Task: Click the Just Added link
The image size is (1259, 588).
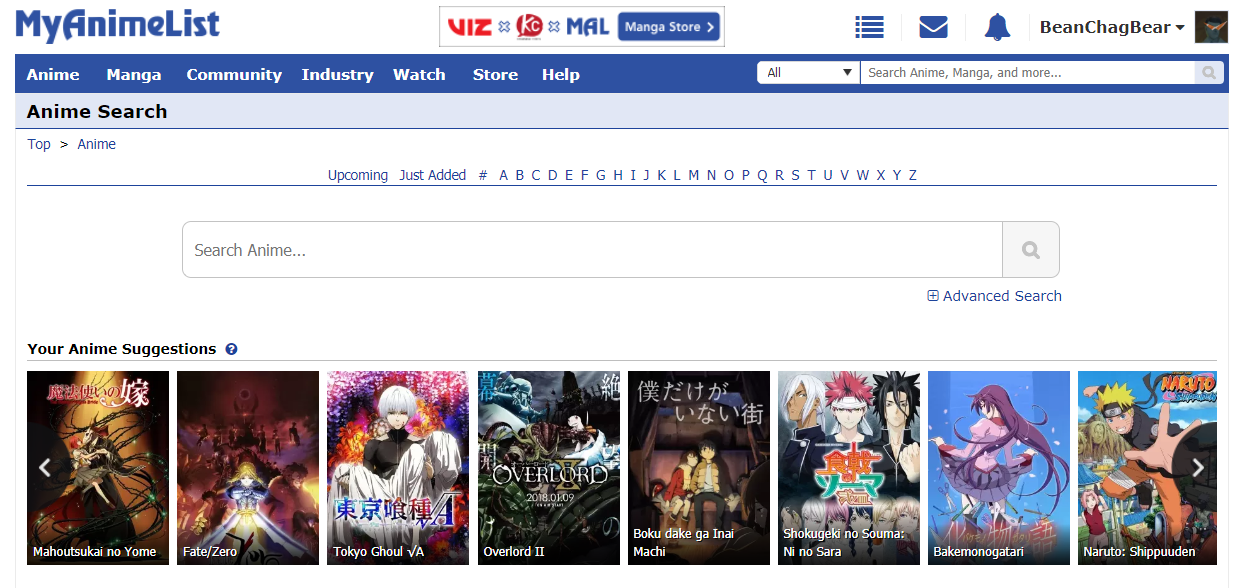Action: (x=432, y=175)
